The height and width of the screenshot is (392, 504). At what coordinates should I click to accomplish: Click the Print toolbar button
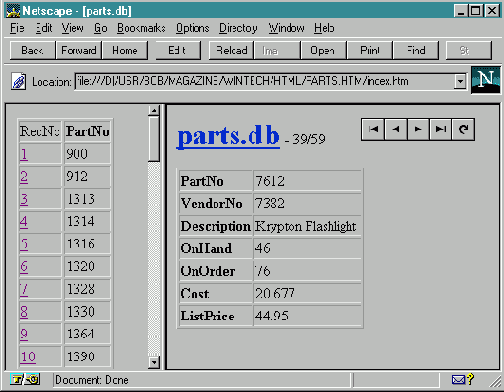click(x=370, y=50)
